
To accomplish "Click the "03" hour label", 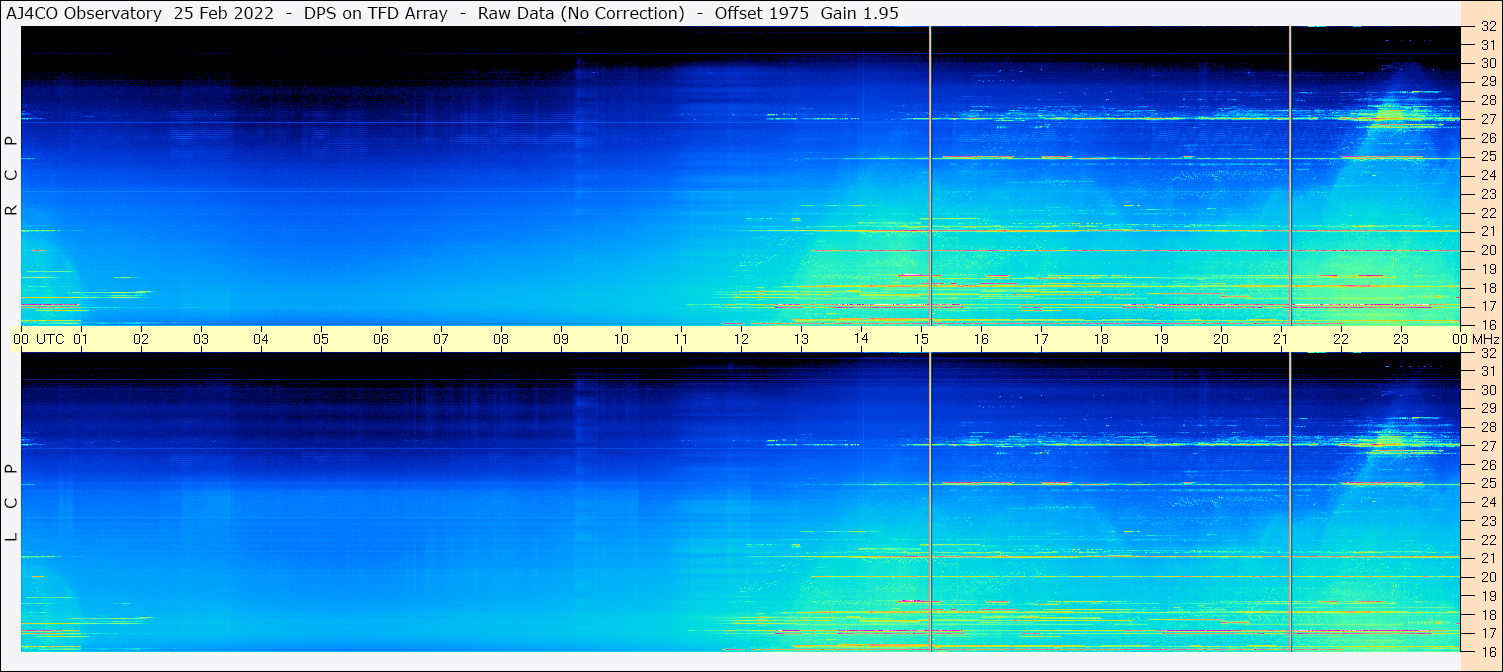I will 201,339.
